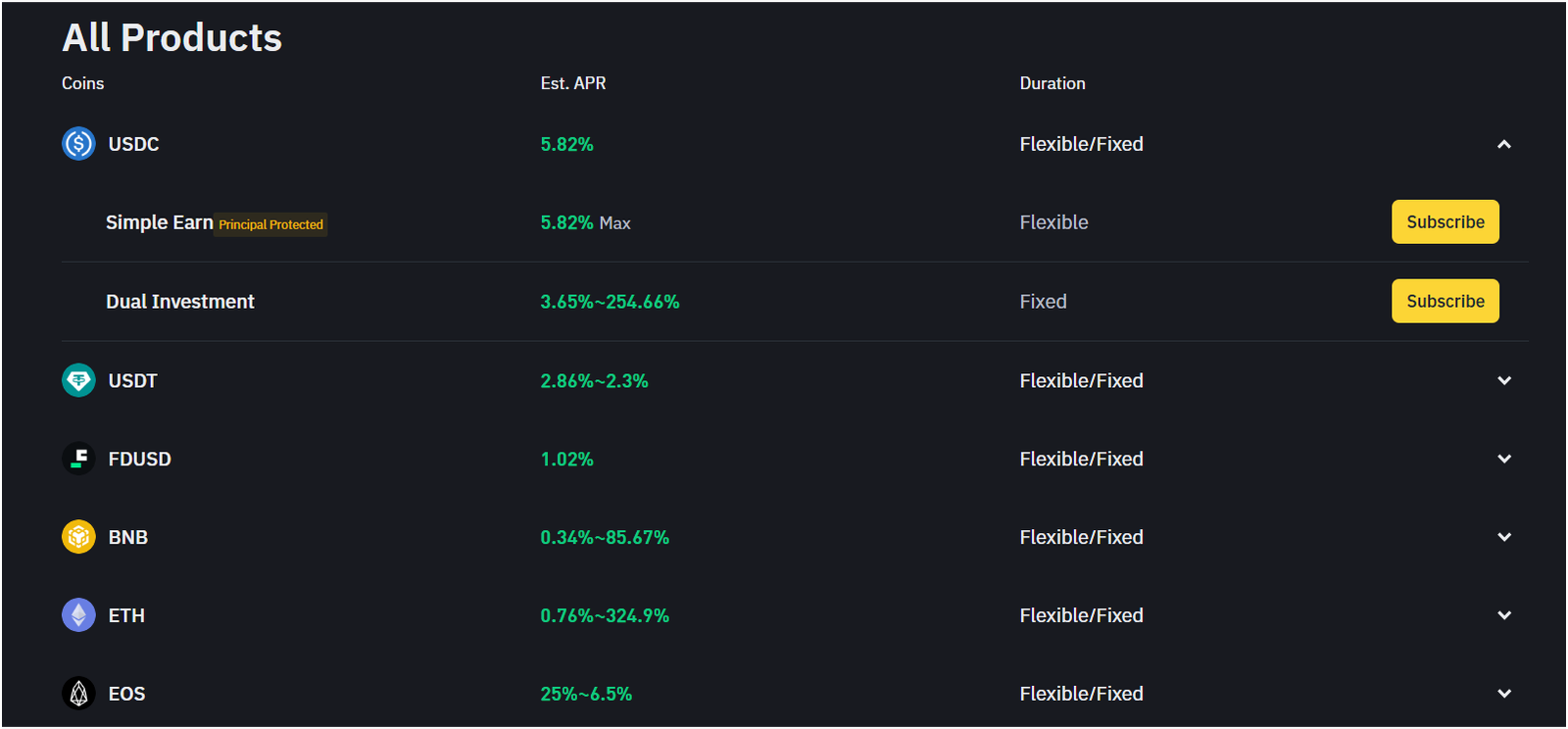
Task: Open the Simple Earn product label
Action: 159,222
